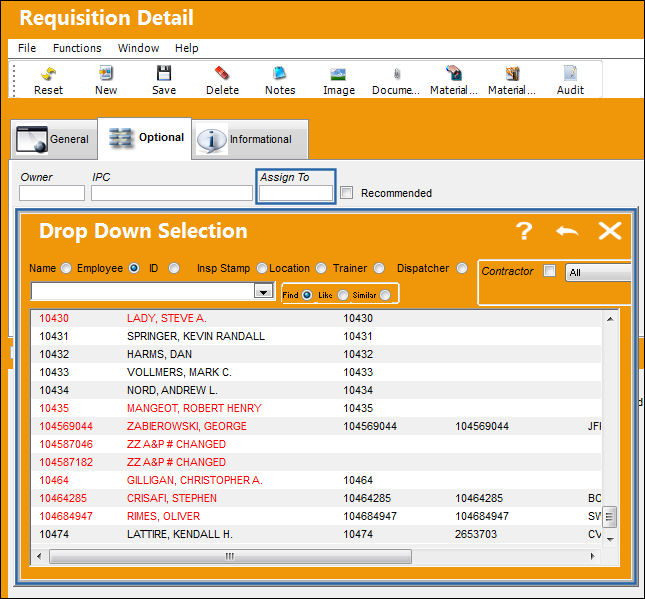Click the horizontal scrollbar thumb
Image resolution: width=645 pixels, height=599 pixels.
click(x=230, y=556)
